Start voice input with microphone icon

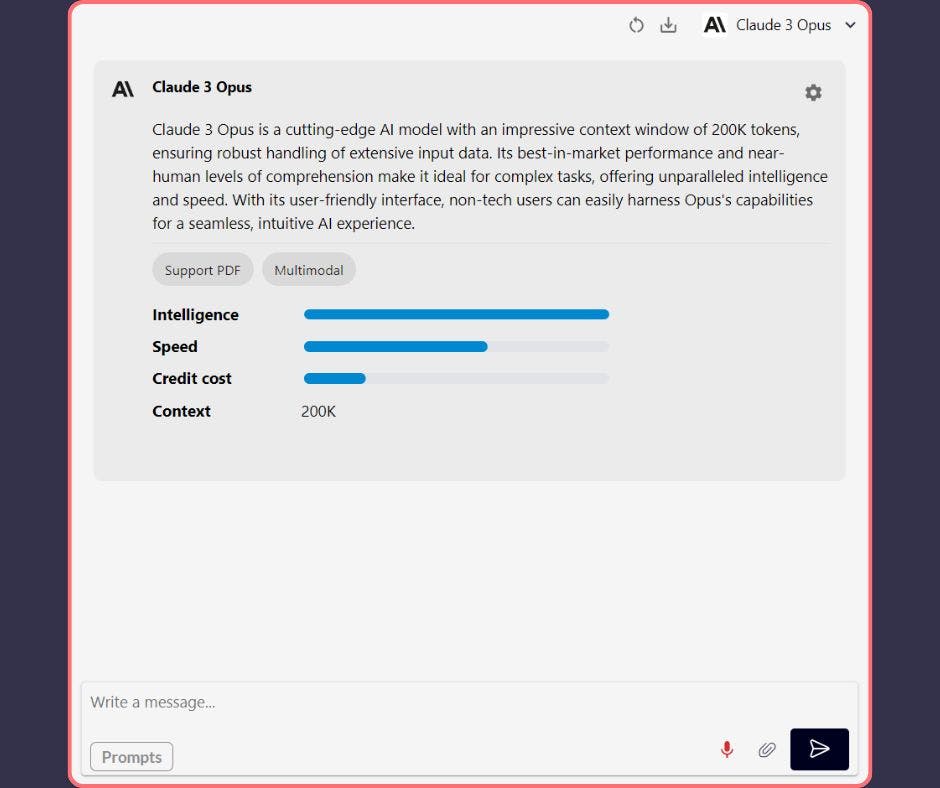point(727,749)
